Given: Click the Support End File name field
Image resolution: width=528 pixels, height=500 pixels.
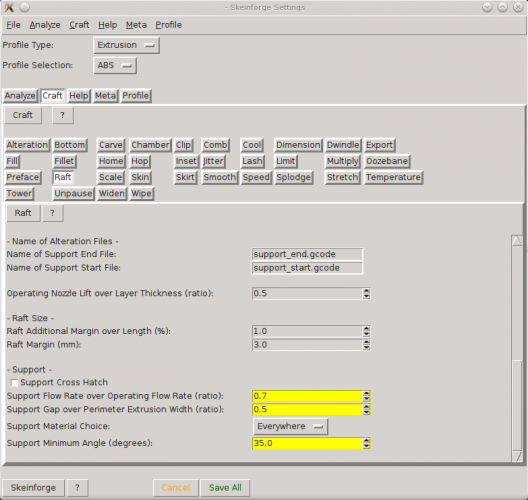Looking at the screenshot, I should pos(307,254).
